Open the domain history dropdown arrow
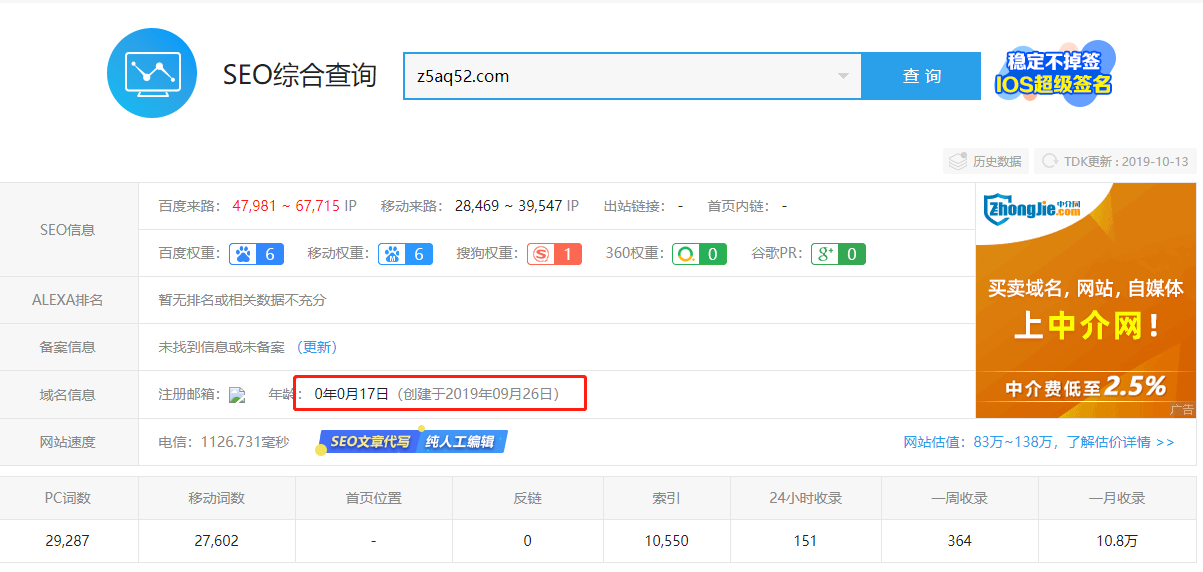This screenshot has height=572, width=1203. point(843,76)
